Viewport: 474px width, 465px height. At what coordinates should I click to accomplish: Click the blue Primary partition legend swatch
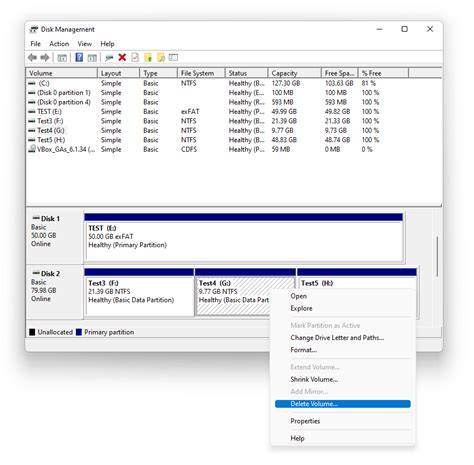(79, 332)
